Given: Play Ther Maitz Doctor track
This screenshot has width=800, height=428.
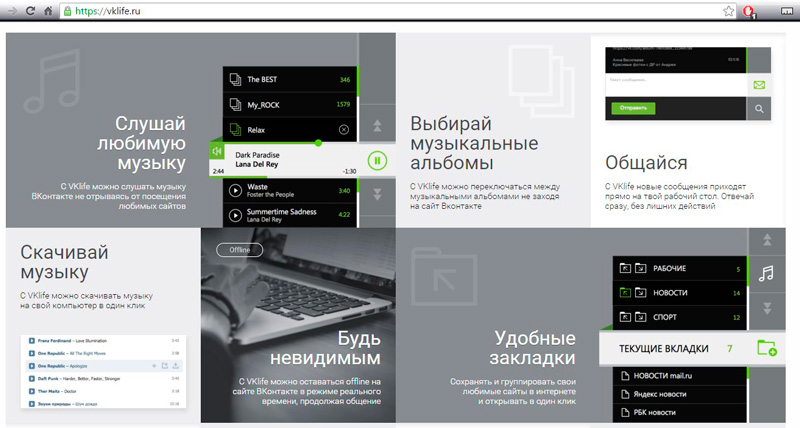Looking at the screenshot, I should (32, 392).
